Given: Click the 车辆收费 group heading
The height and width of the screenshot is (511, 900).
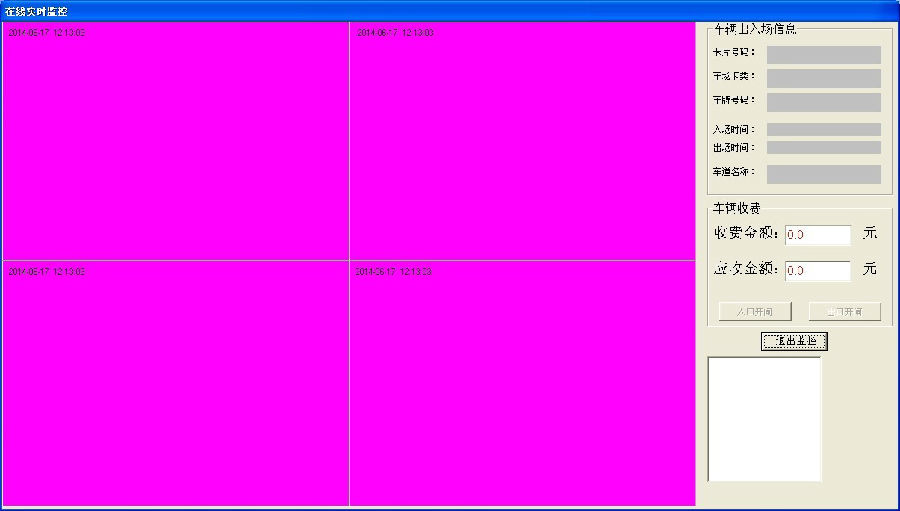Looking at the screenshot, I should pos(735,208).
